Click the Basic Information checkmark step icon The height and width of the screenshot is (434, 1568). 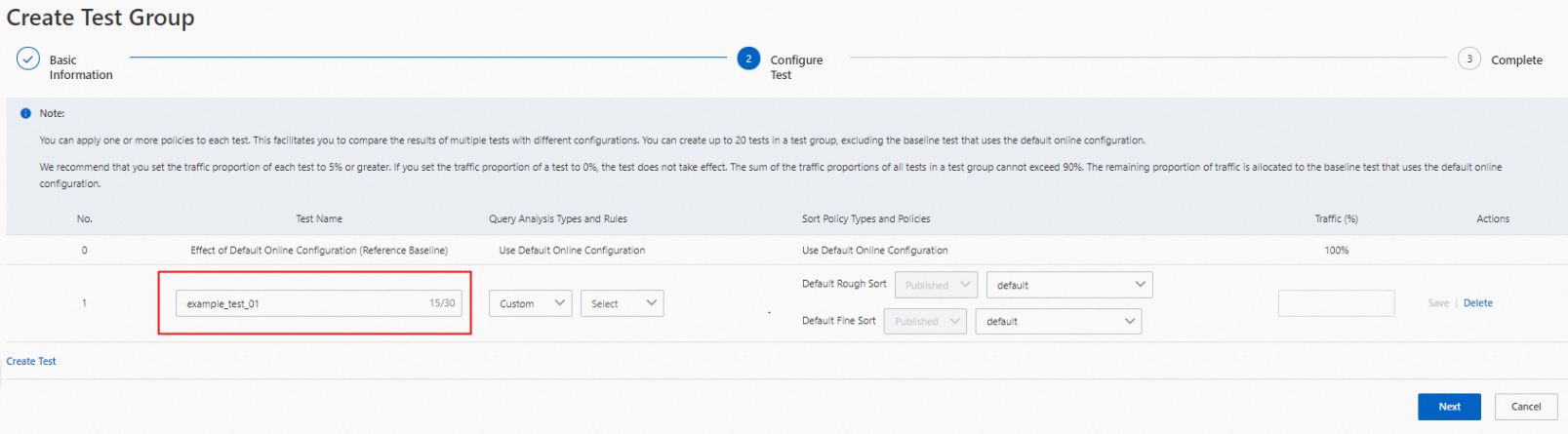[x=27, y=59]
